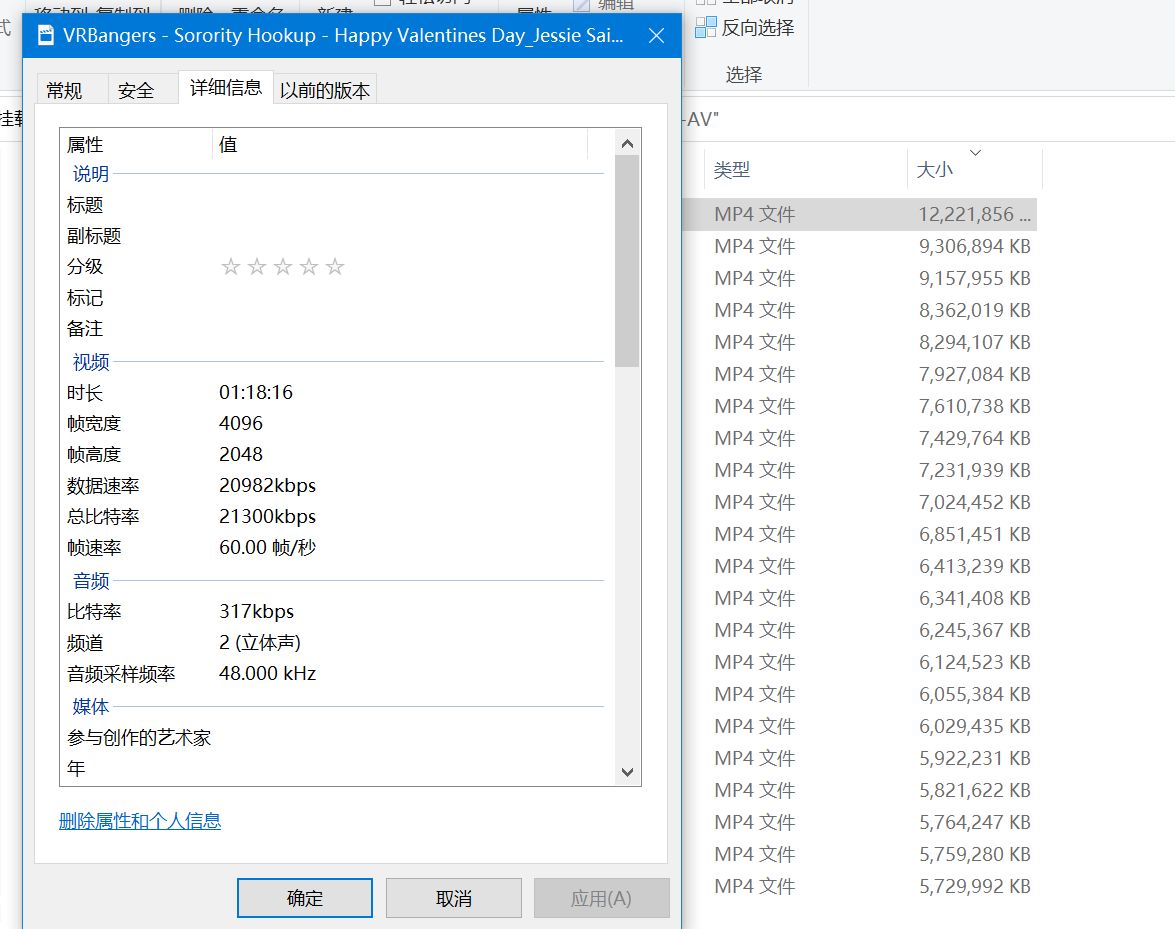Select the file sized 6,029,435 KB
Image resolution: width=1175 pixels, height=929 pixels.
pos(860,727)
